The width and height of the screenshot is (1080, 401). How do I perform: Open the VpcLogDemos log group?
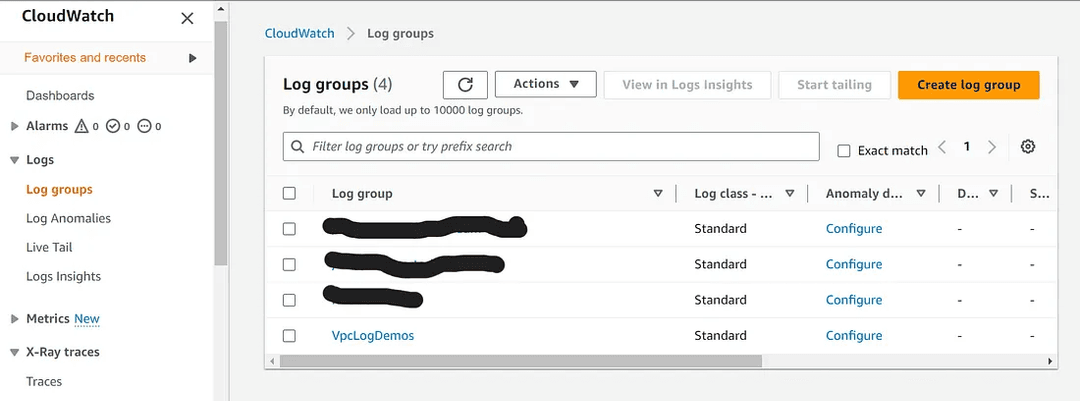pos(373,336)
